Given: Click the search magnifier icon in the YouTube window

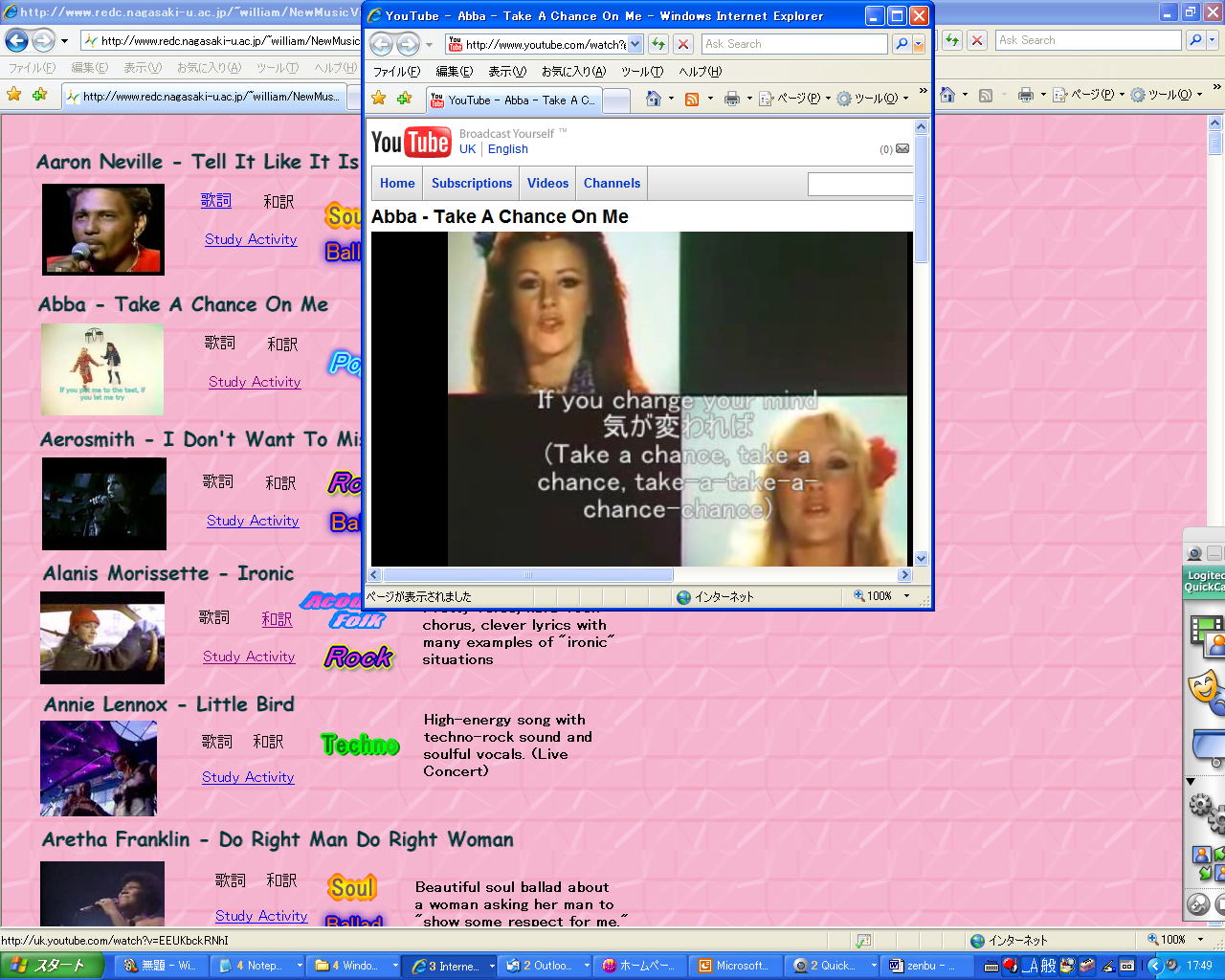Looking at the screenshot, I should [902, 44].
